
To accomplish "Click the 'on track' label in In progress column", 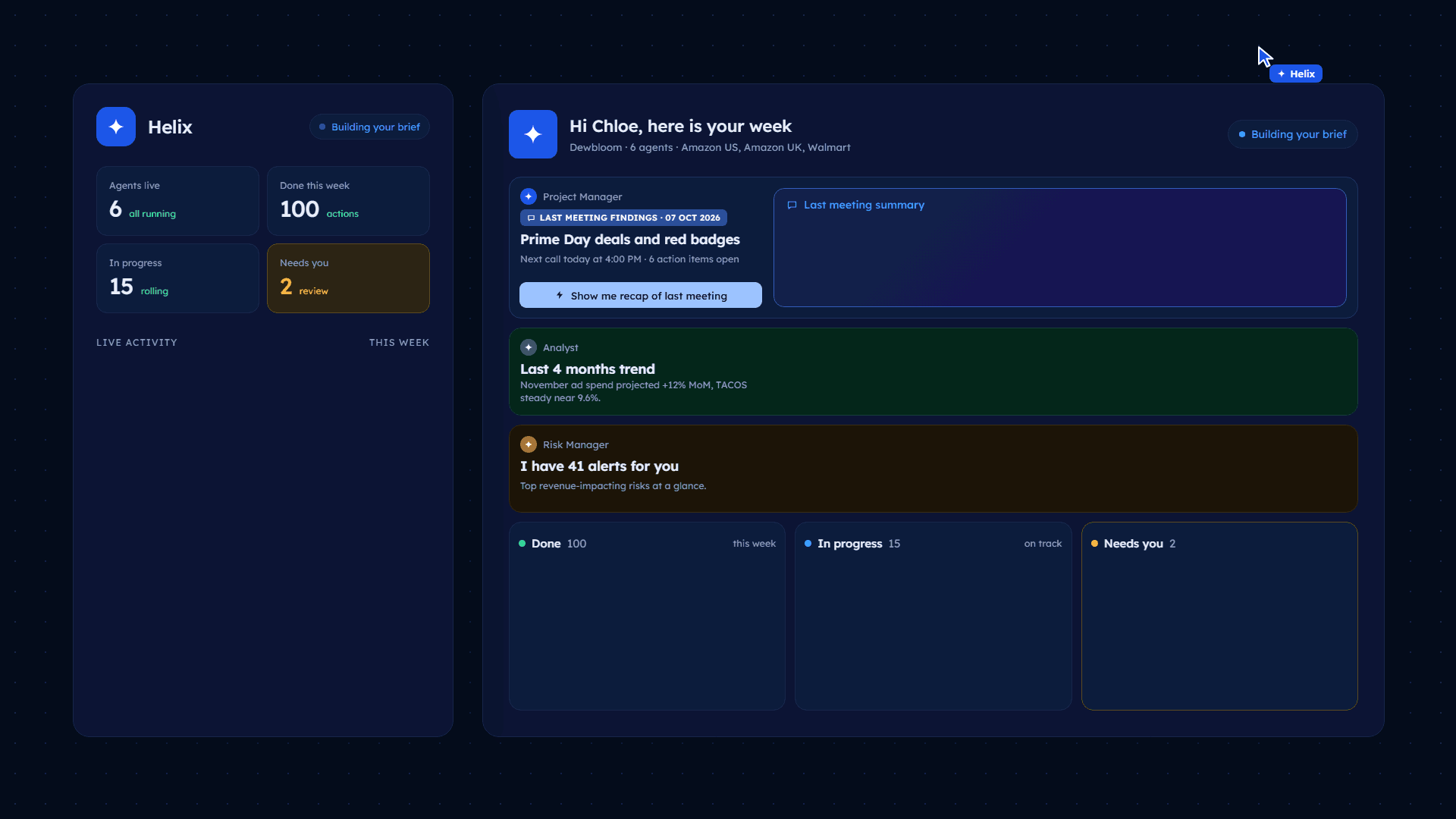I will pyautogui.click(x=1043, y=544).
